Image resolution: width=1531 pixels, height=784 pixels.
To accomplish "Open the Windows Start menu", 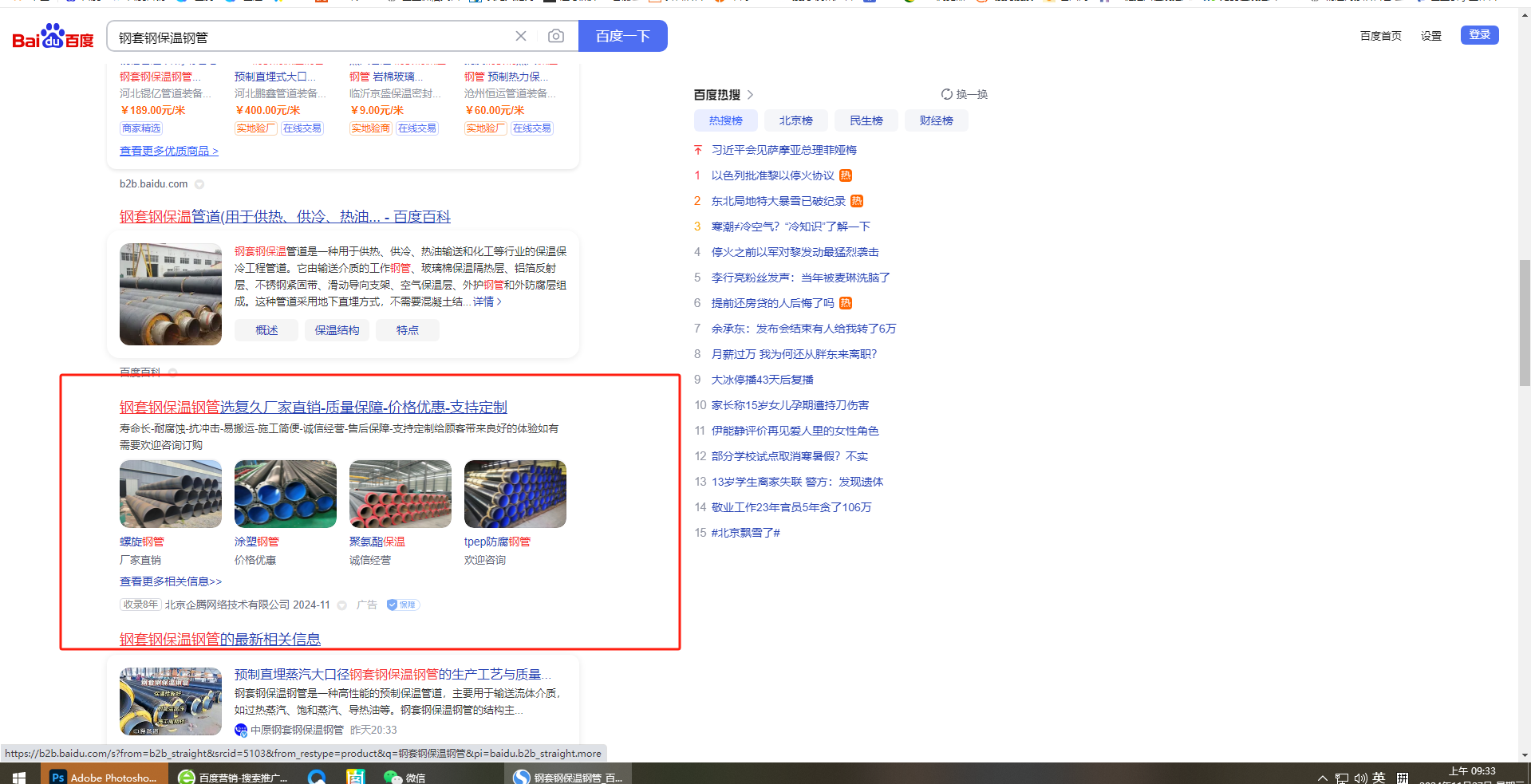I will point(19,777).
